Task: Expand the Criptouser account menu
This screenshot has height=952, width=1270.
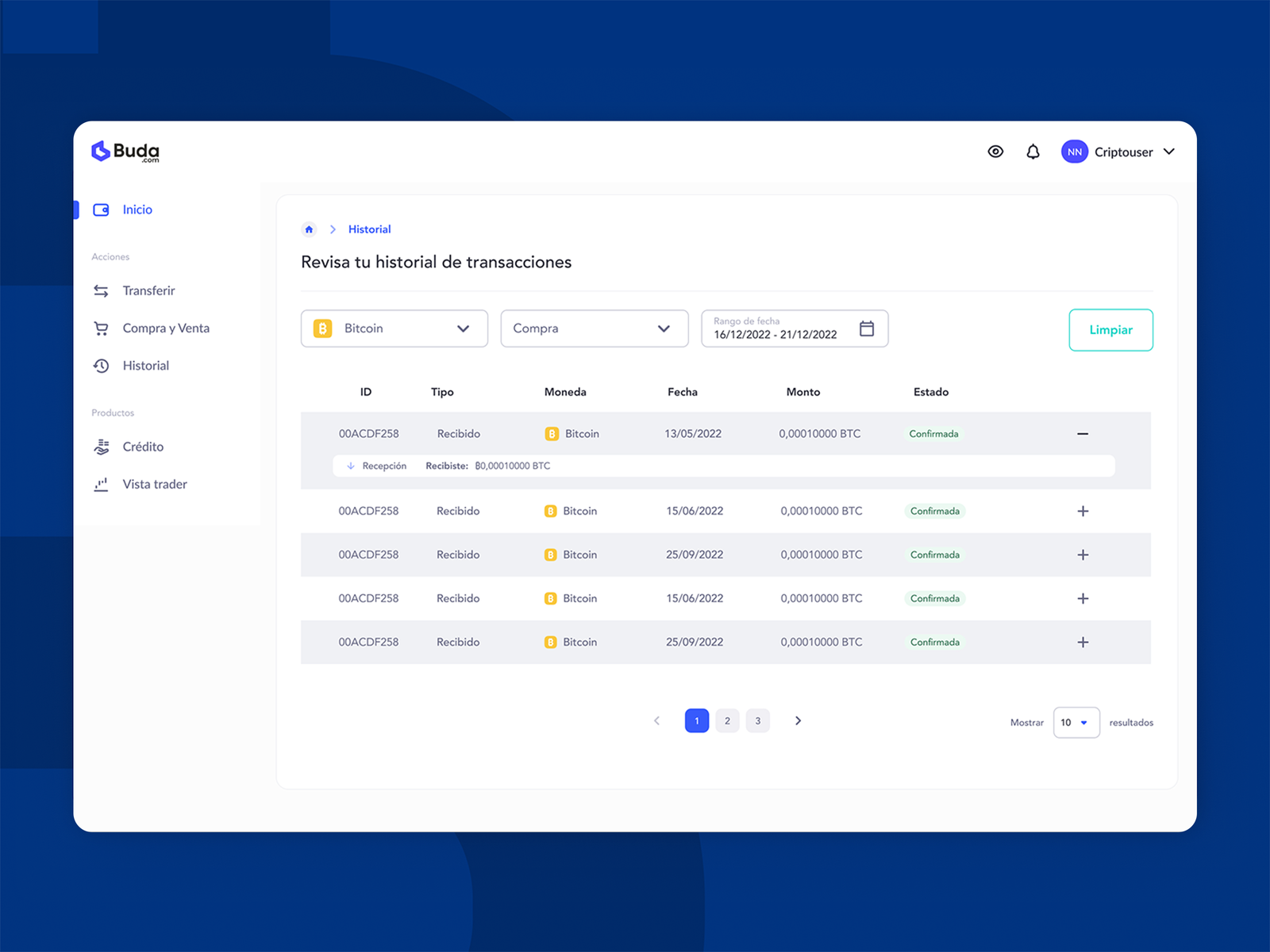Action: [x=1168, y=152]
